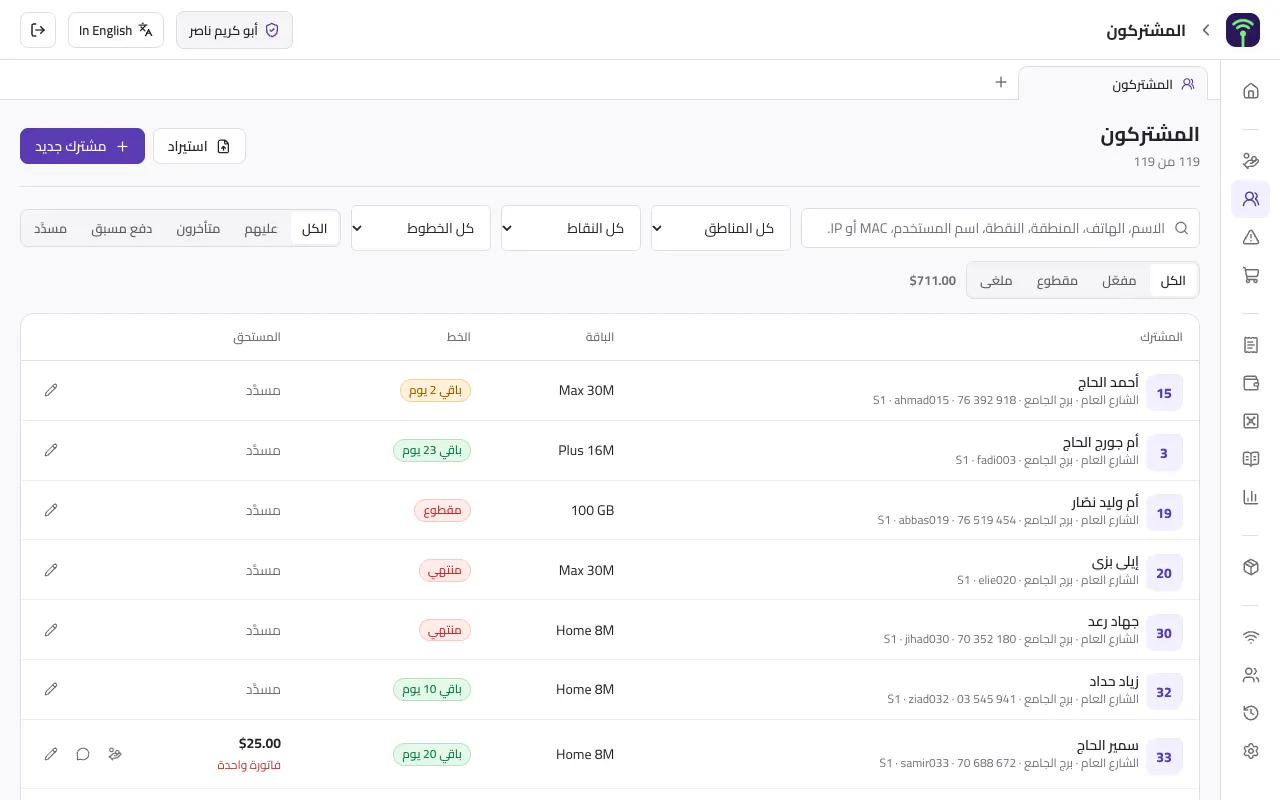Open the bar chart reports sidebar icon

pos(1250,497)
